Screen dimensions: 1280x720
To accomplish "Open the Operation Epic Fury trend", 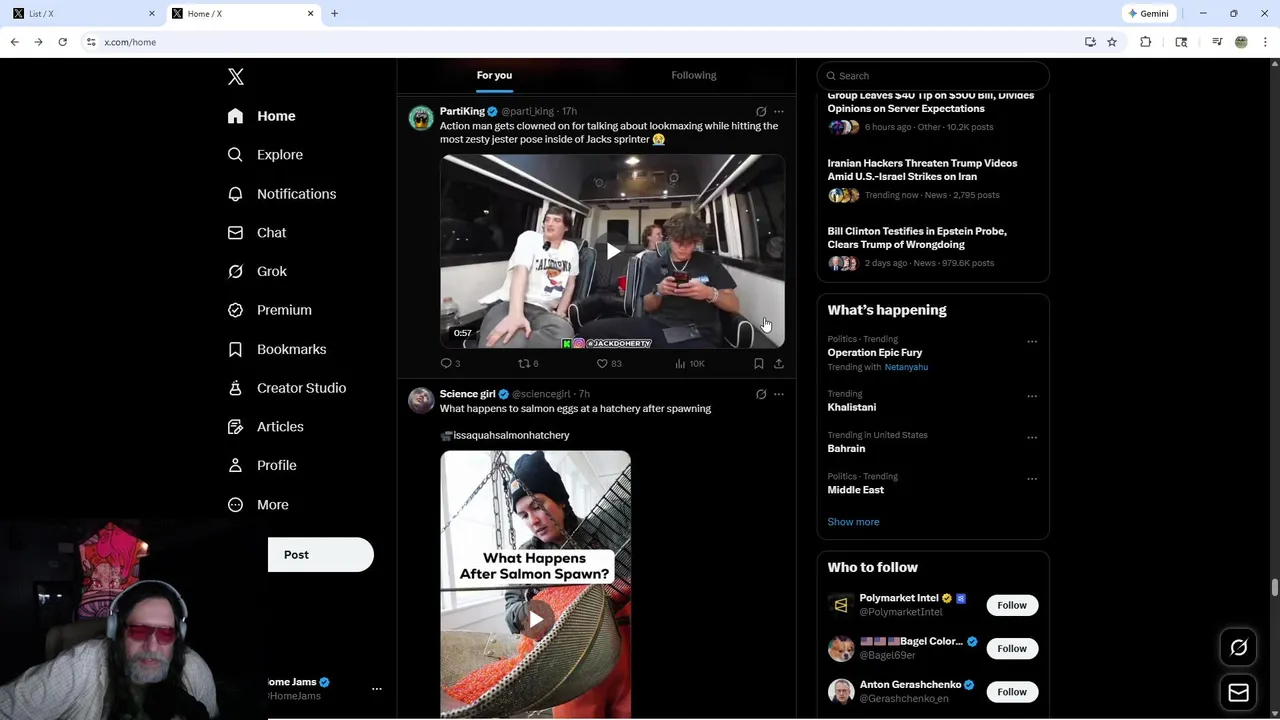I will pyautogui.click(x=875, y=353).
